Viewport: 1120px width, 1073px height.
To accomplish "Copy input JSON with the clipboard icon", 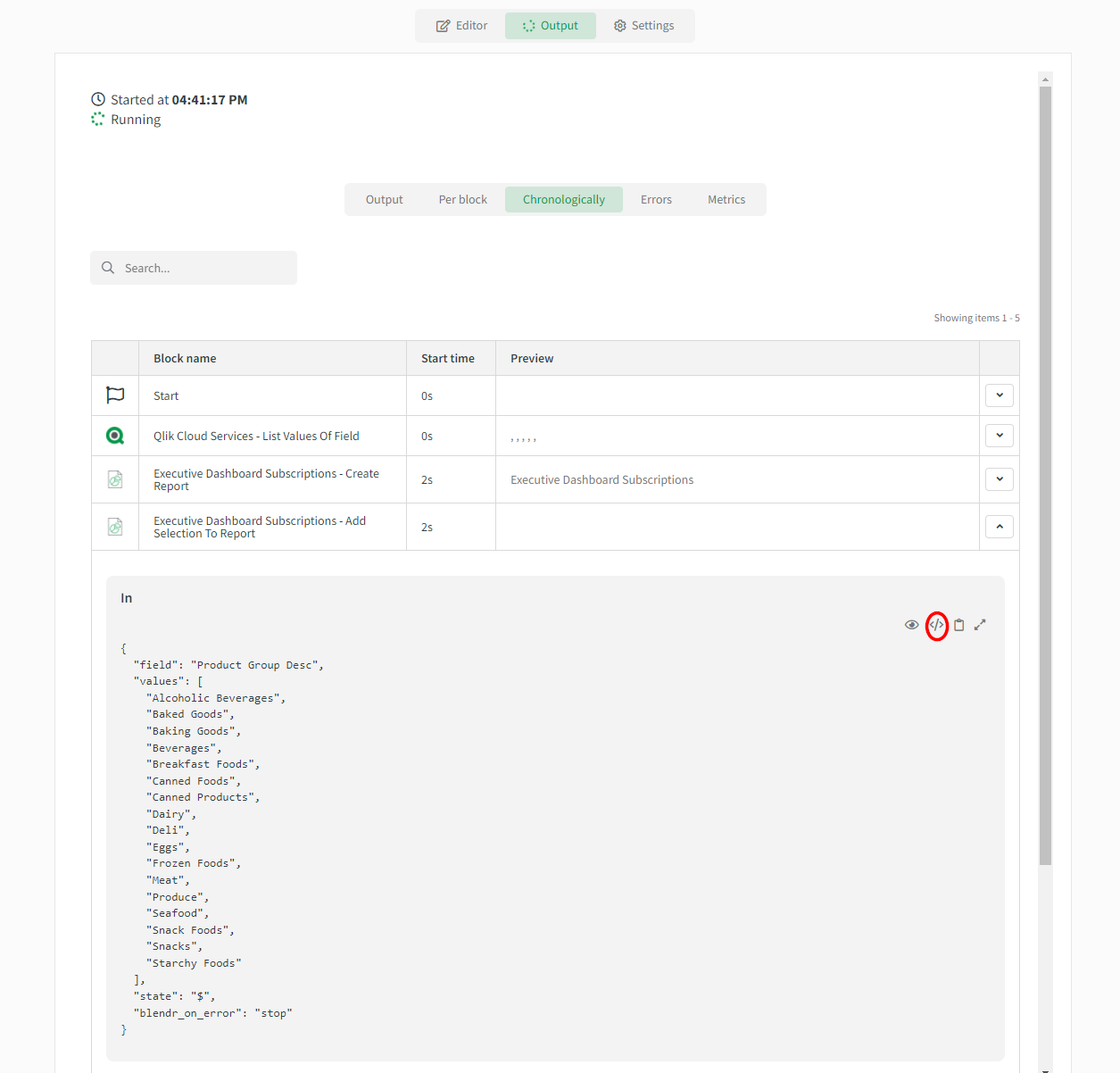I will coord(959,625).
